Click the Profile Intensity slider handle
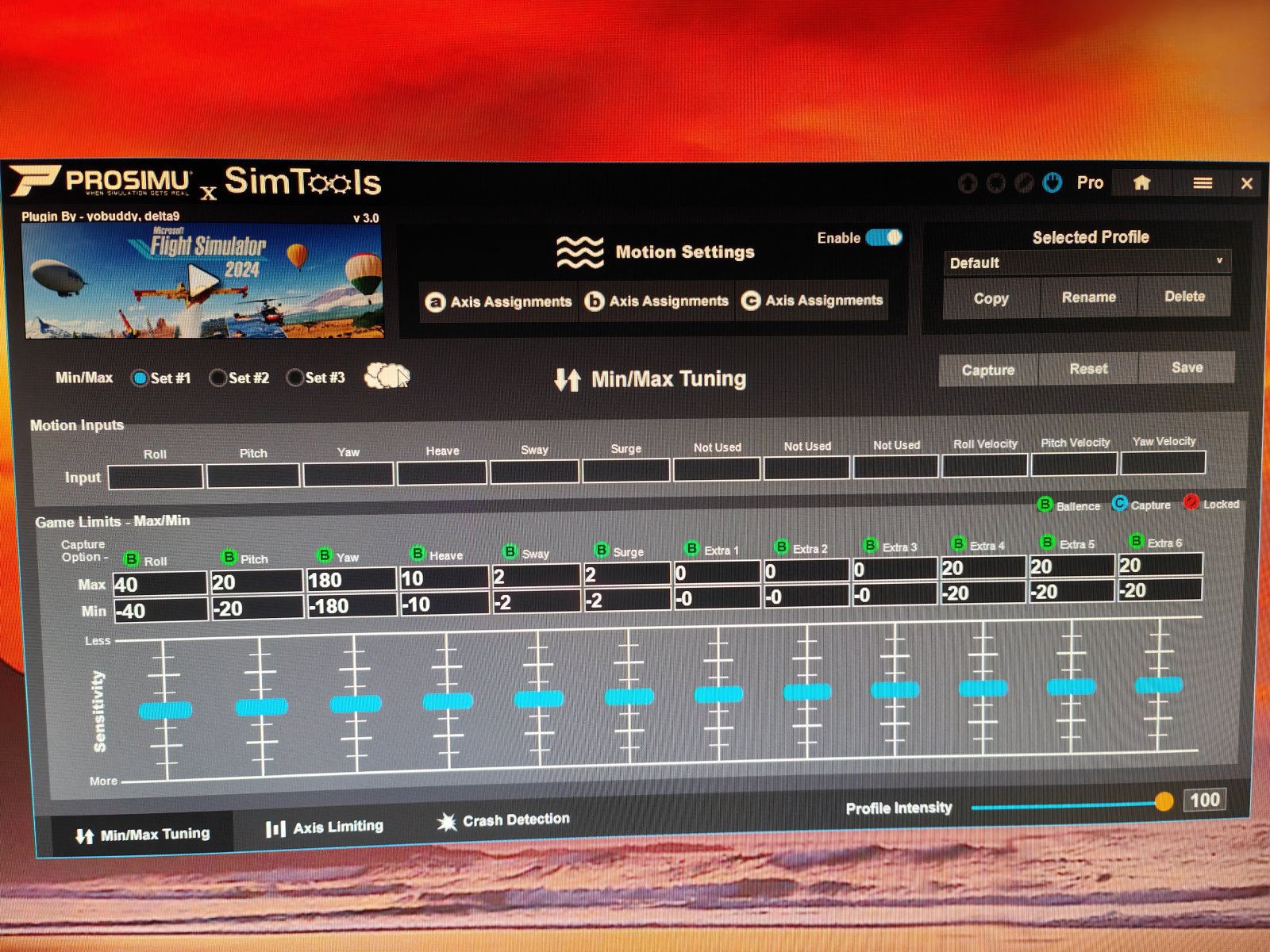 pos(1164,801)
